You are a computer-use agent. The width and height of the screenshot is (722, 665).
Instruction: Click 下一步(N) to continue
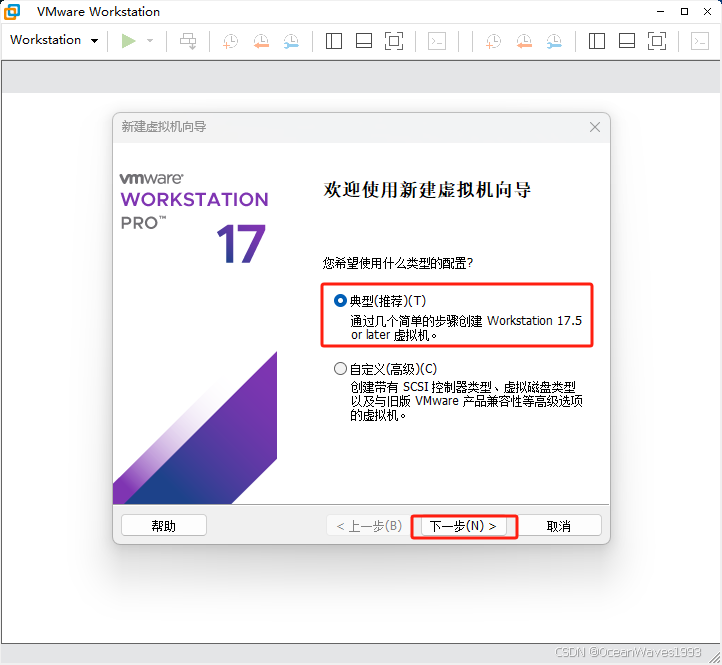coord(463,526)
